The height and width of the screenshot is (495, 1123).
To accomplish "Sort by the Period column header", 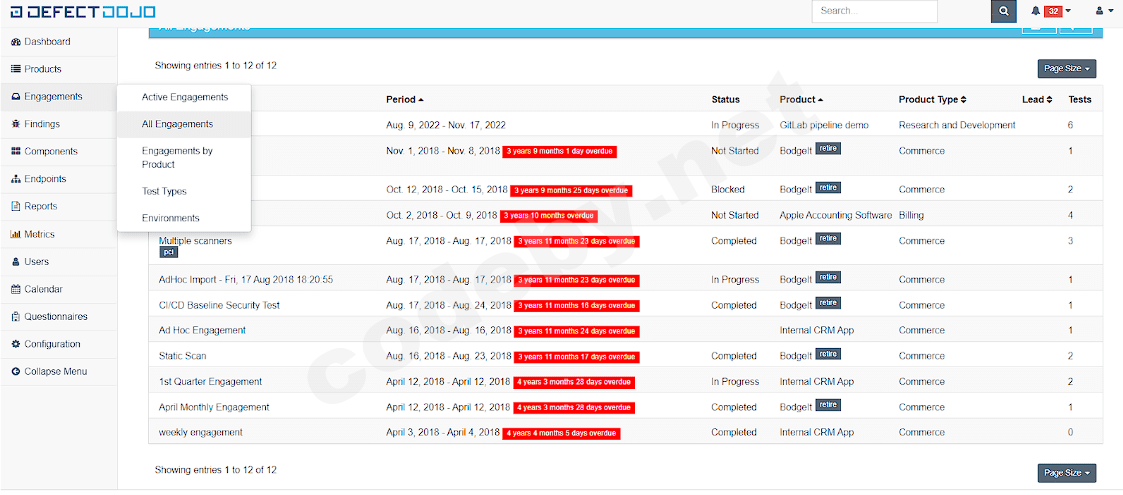I will point(404,100).
